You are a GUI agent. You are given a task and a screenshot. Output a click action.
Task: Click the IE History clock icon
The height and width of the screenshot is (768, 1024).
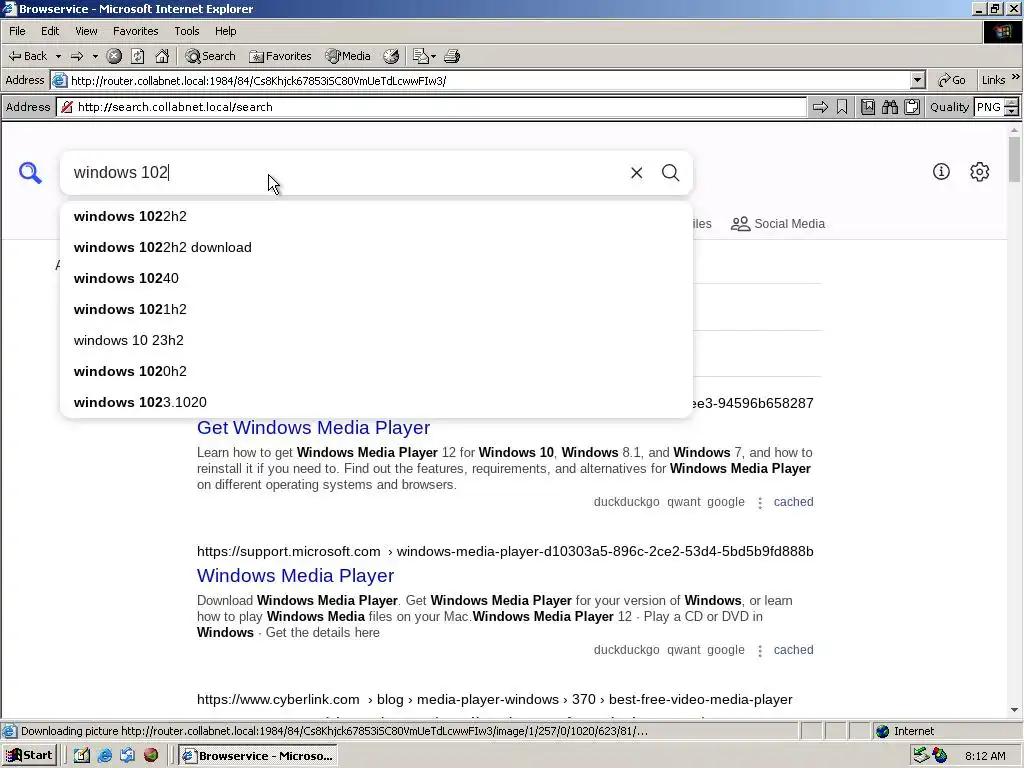[391, 56]
